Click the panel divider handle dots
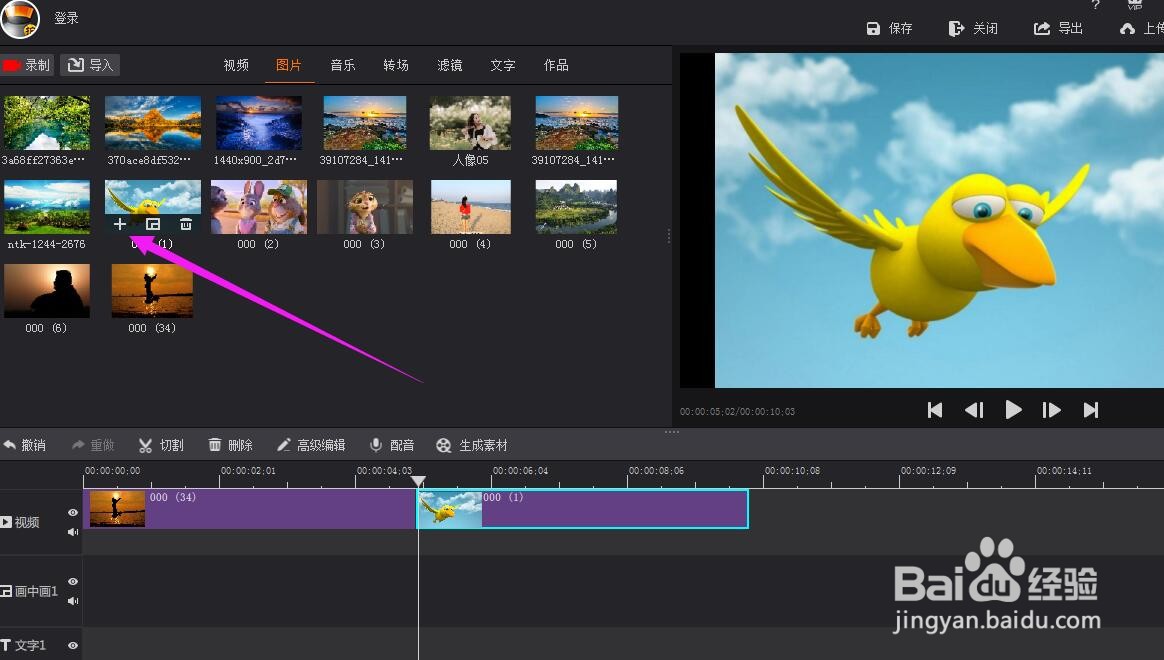The width and height of the screenshot is (1164, 660). click(672, 431)
